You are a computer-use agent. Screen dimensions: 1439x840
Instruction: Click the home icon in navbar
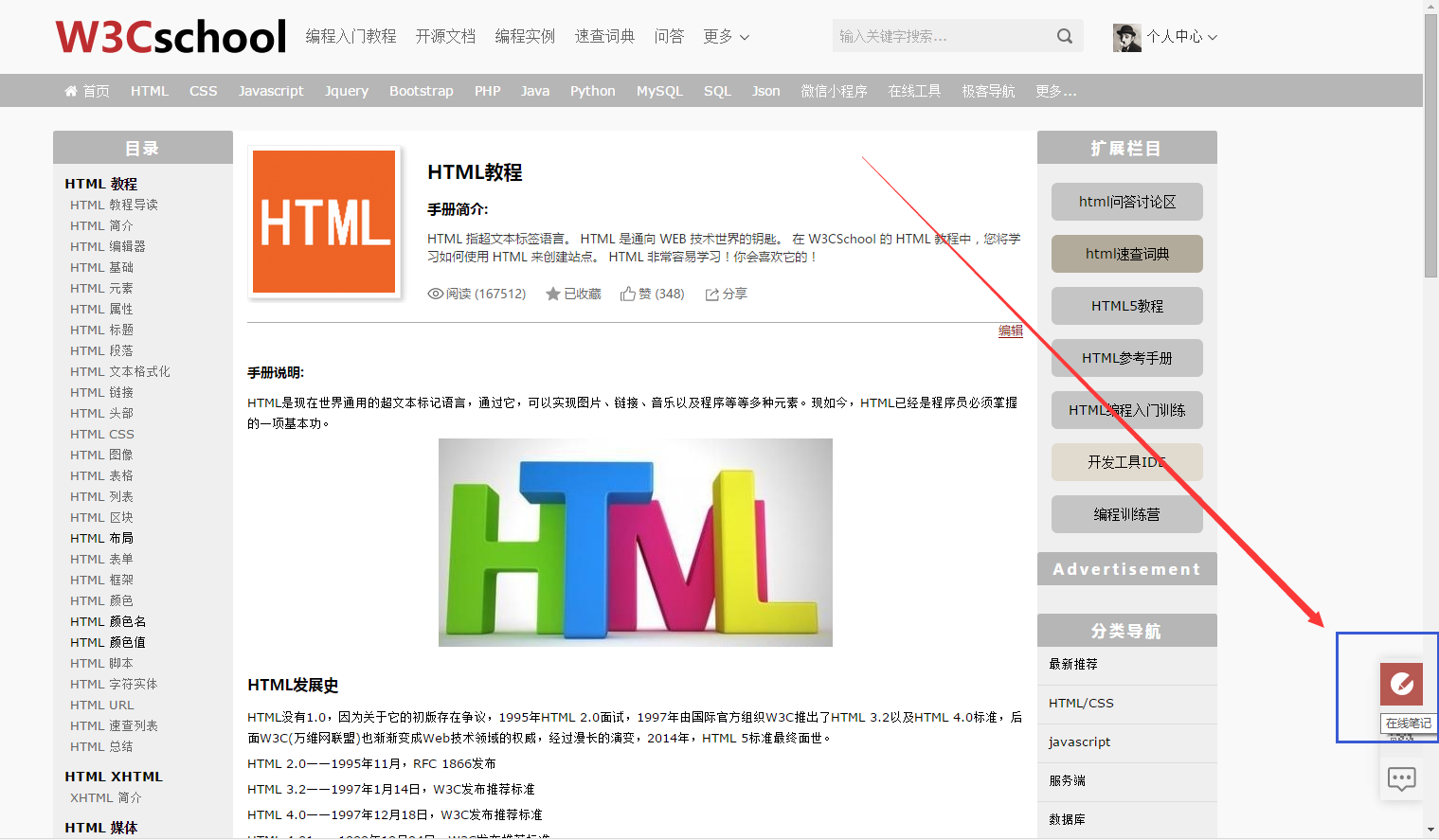(x=71, y=91)
